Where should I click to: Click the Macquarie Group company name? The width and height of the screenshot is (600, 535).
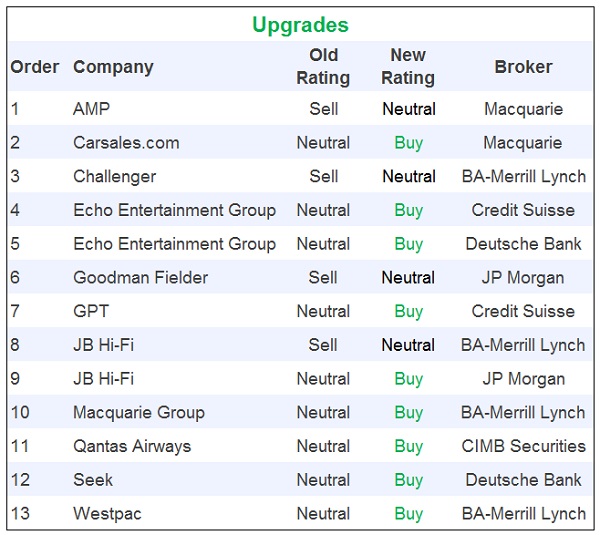click(138, 413)
